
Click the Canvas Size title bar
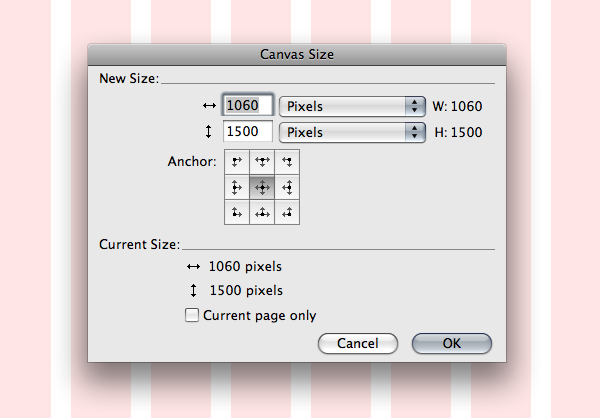tap(297, 55)
